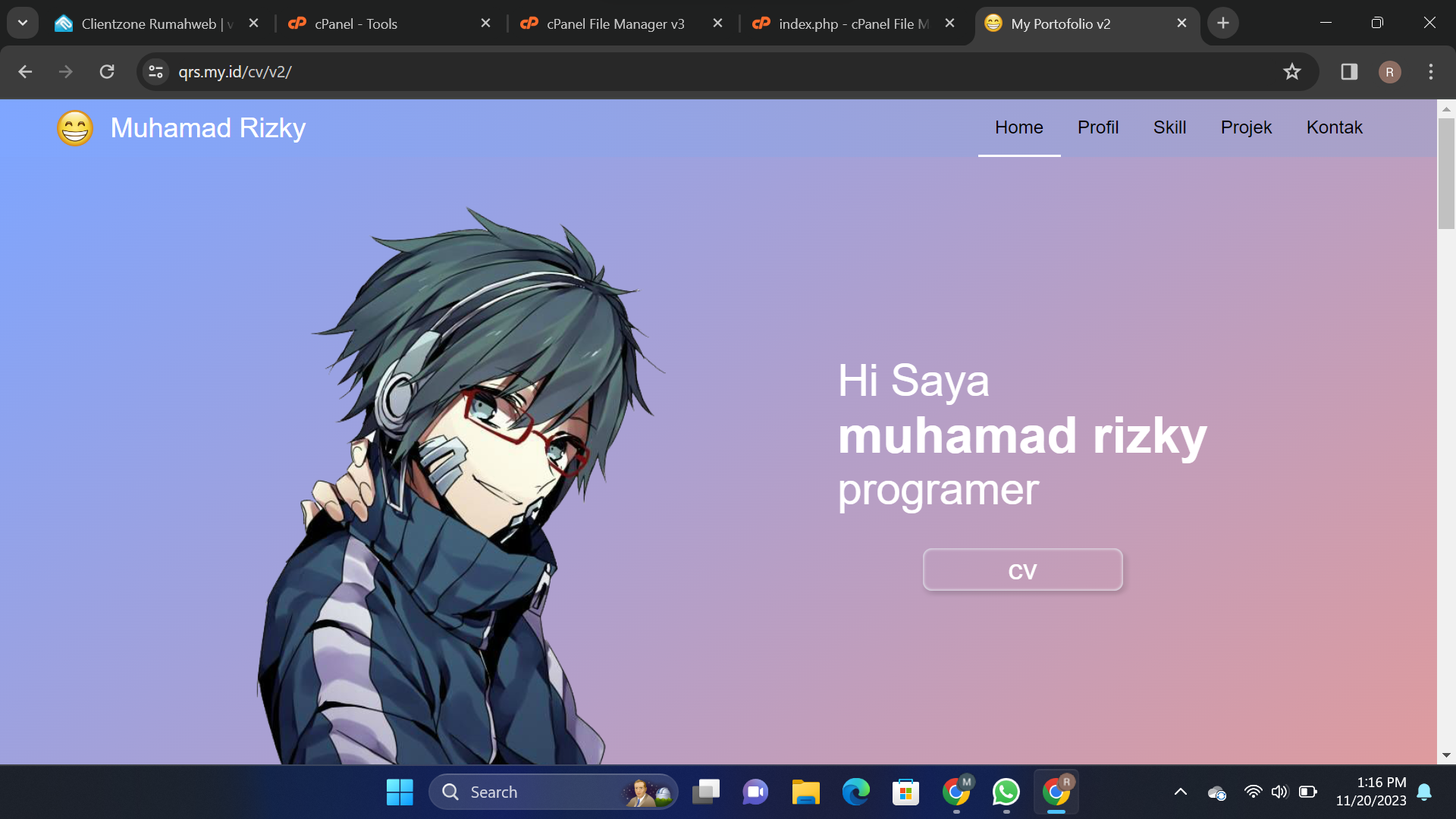
Task: Open the browser side panel icon
Action: point(1348,72)
